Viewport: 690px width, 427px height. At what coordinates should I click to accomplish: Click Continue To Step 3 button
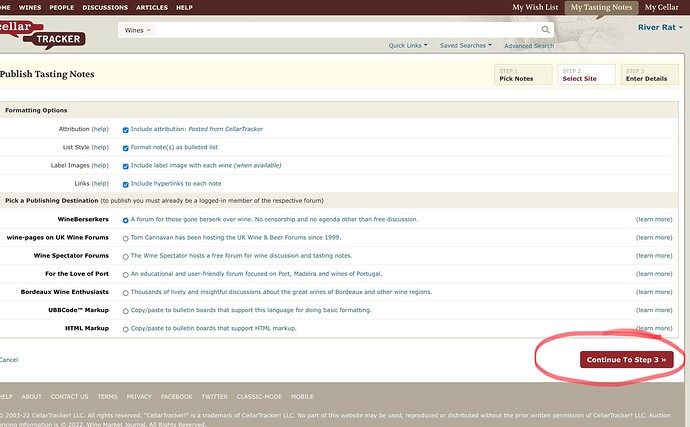tap(626, 360)
